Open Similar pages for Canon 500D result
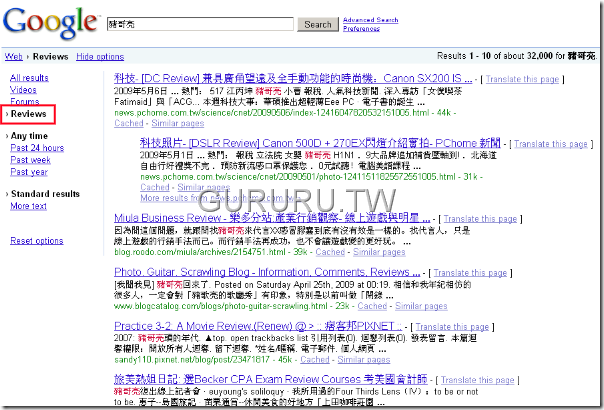 (203, 187)
